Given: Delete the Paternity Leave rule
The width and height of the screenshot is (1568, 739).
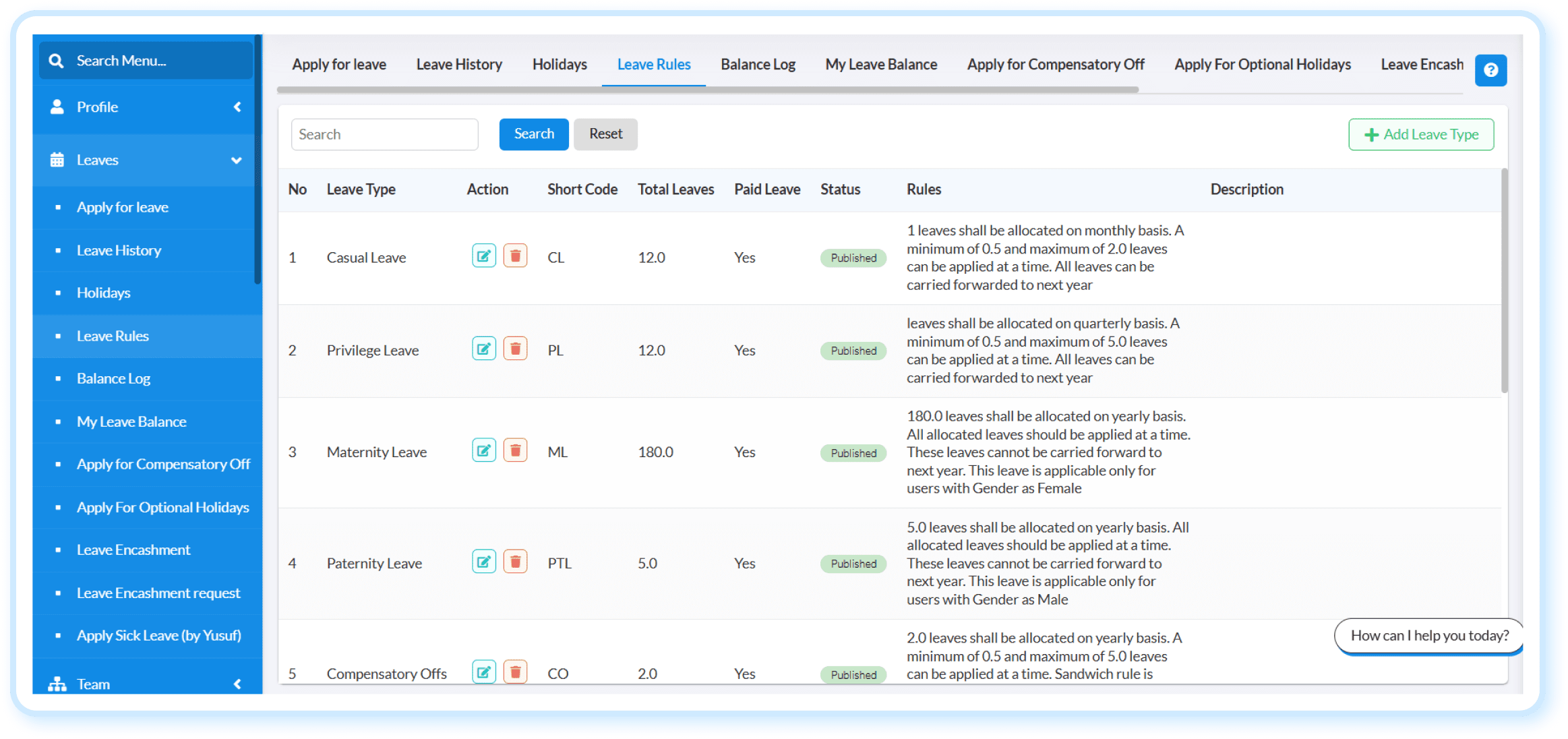Looking at the screenshot, I should (515, 562).
